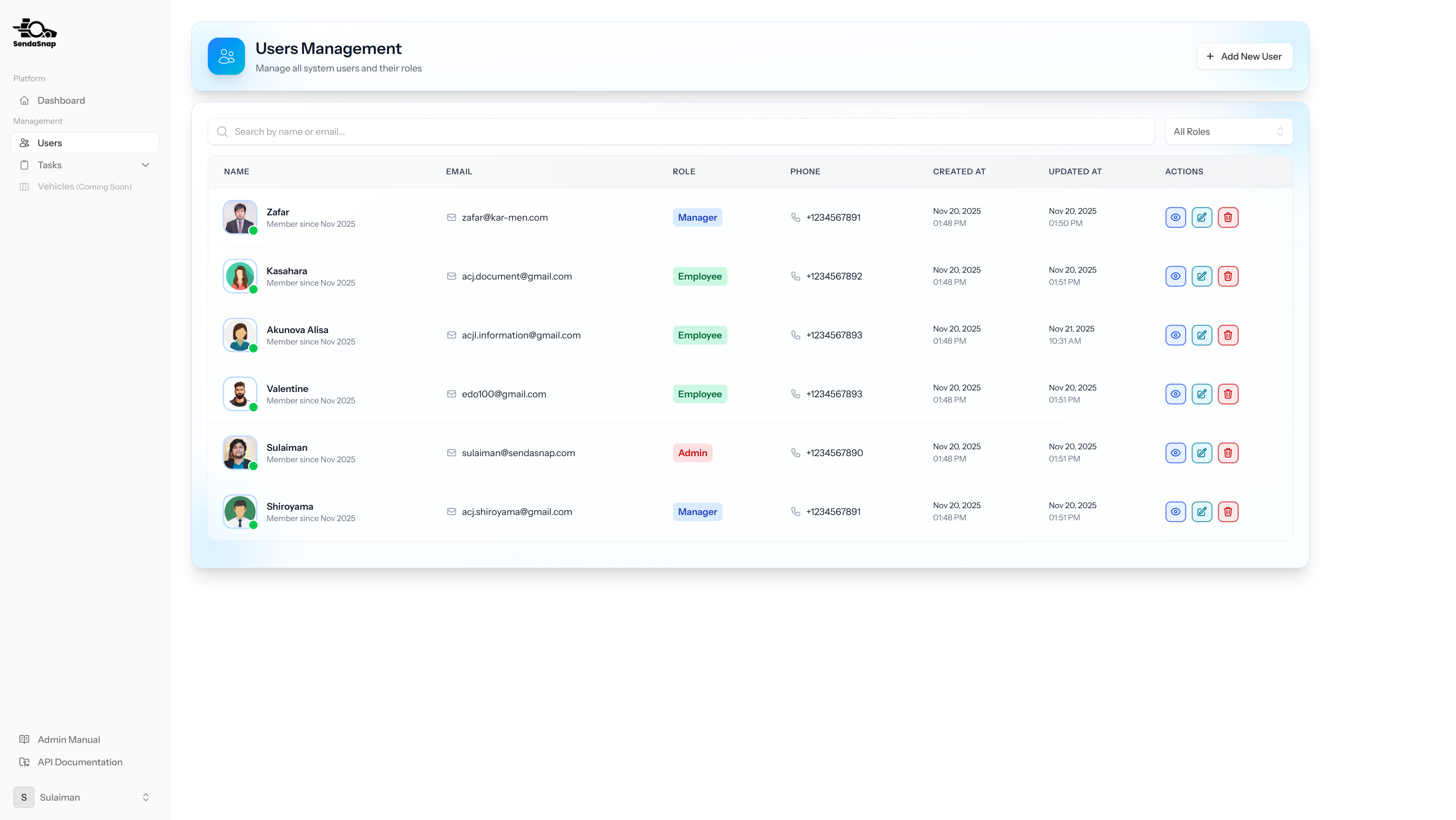This screenshot has width=1456, height=820.
Task: Open edit pencil for Shiroyama
Action: pyautogui.click(x=1201, y=512)
